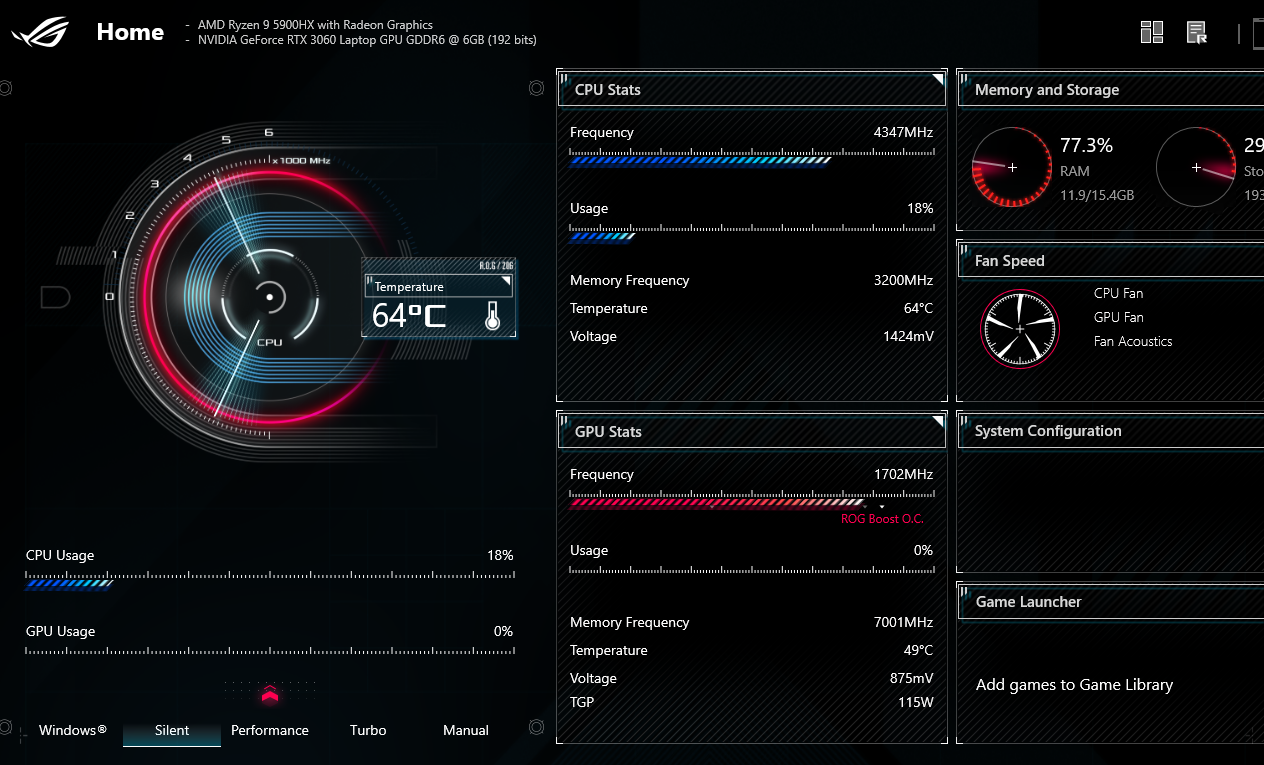Click the Fan Speed panel header
This screenshot has width=1264, height=765.
pos(1110,260)
